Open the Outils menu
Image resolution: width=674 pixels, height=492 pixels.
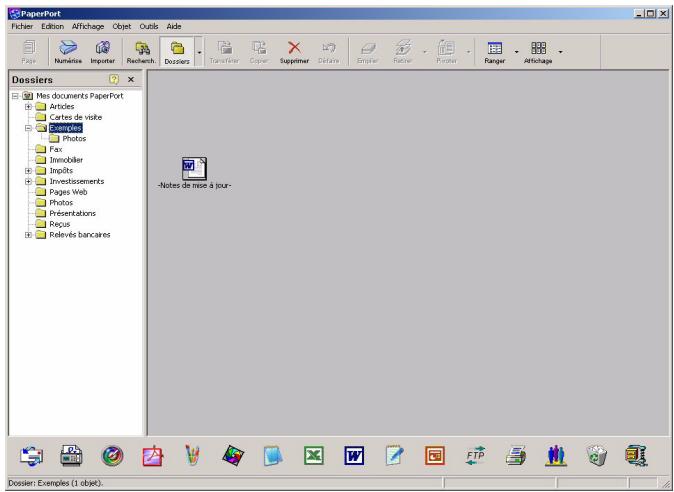click(149, 26)
